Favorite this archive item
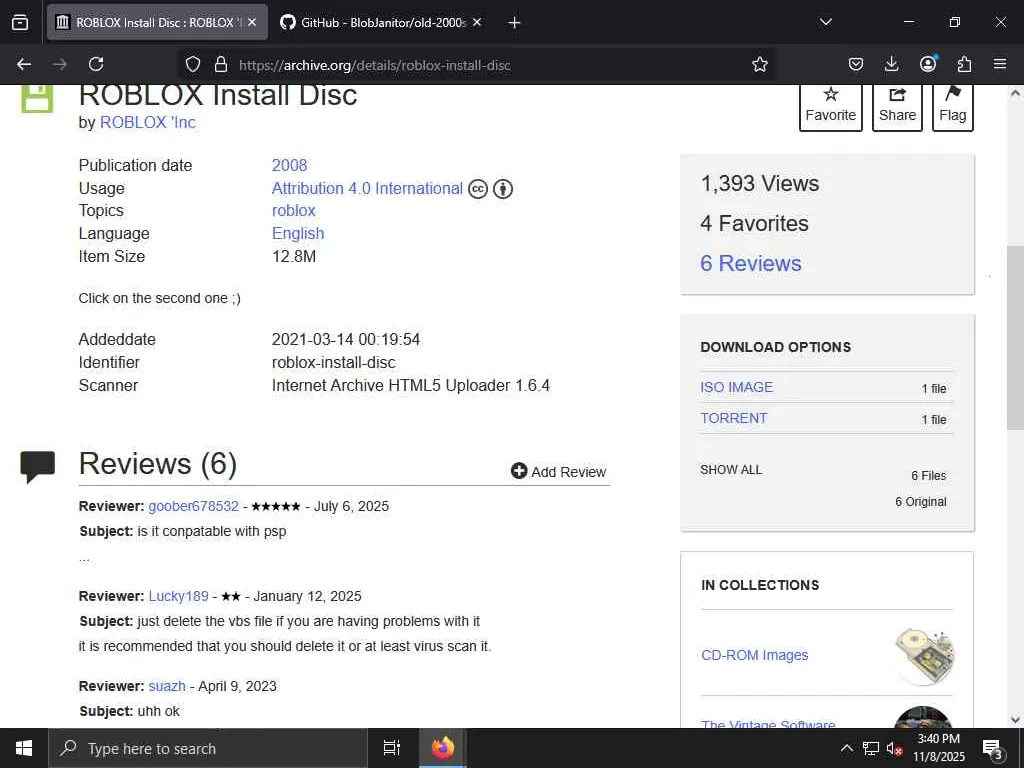The image size is (1024, 768). click(831, 106)
